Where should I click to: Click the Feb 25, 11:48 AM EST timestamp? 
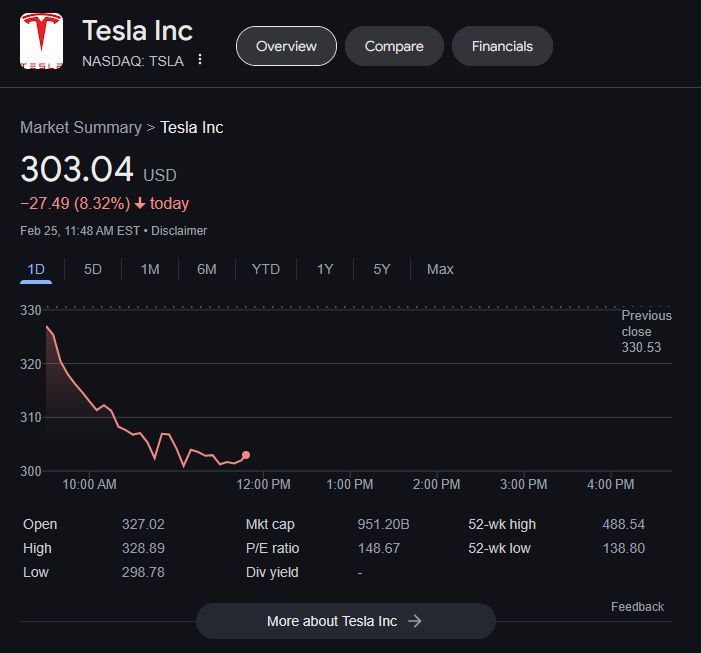(80, 231)
